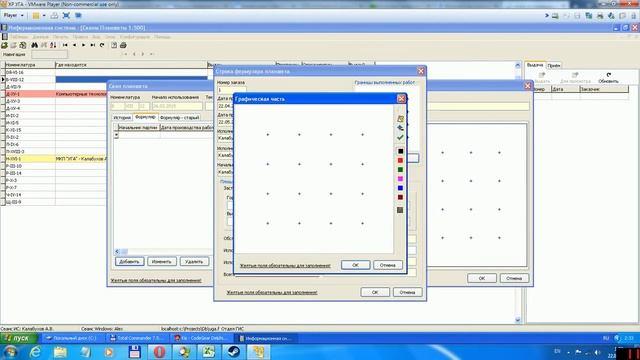640x360 pixels.
Task: Click OK in the Строка формуляра планшета dialog
Action: pos(375,292)
